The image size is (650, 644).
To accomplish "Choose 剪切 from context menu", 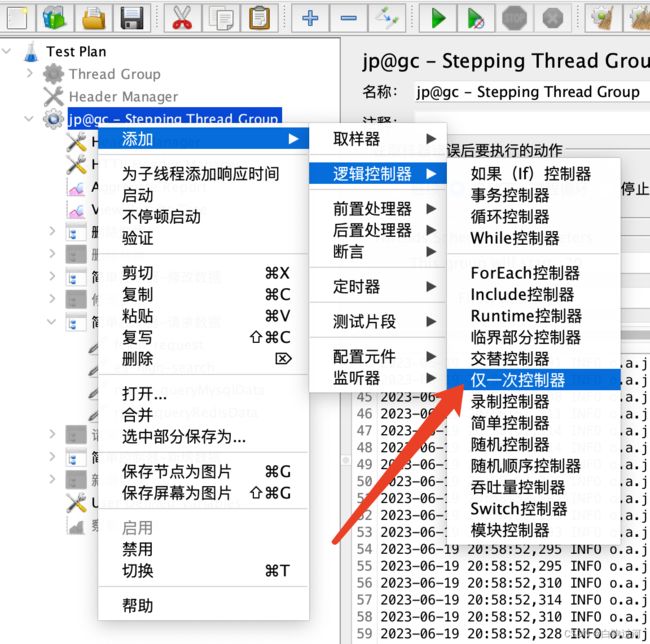I will [203, 273].
